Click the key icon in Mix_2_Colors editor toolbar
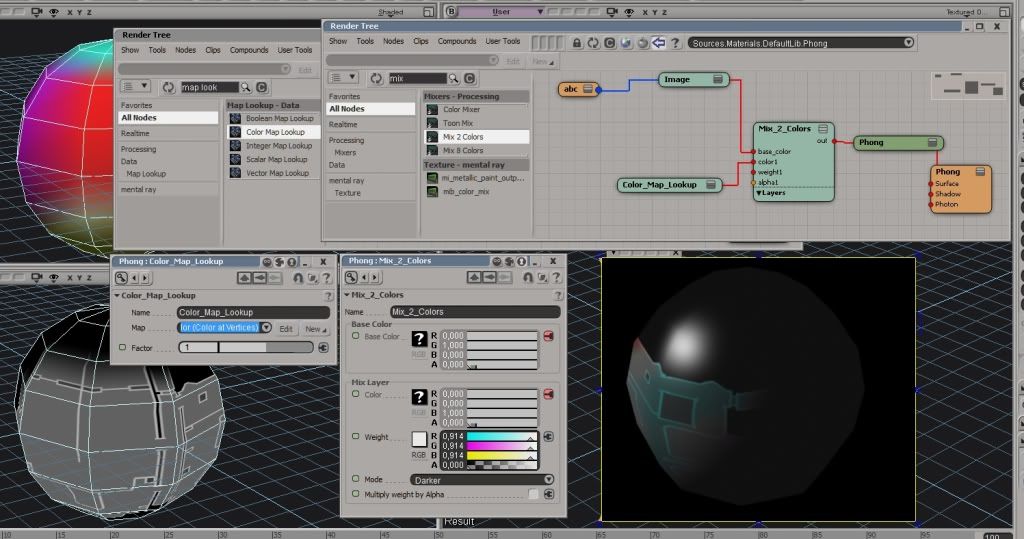1024x539 pixels. 352,278
